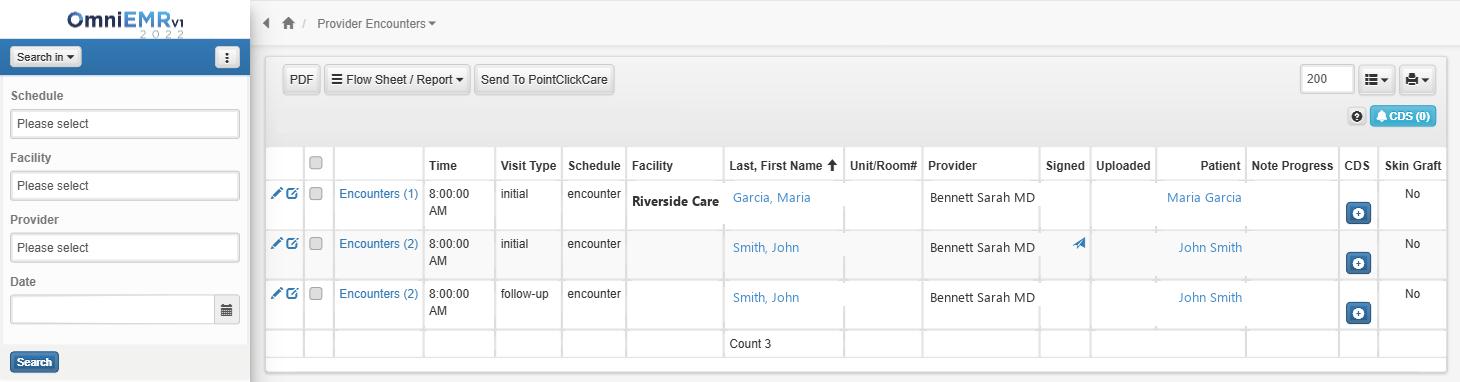Click the Visit Type column header

[x=528, y=165]
